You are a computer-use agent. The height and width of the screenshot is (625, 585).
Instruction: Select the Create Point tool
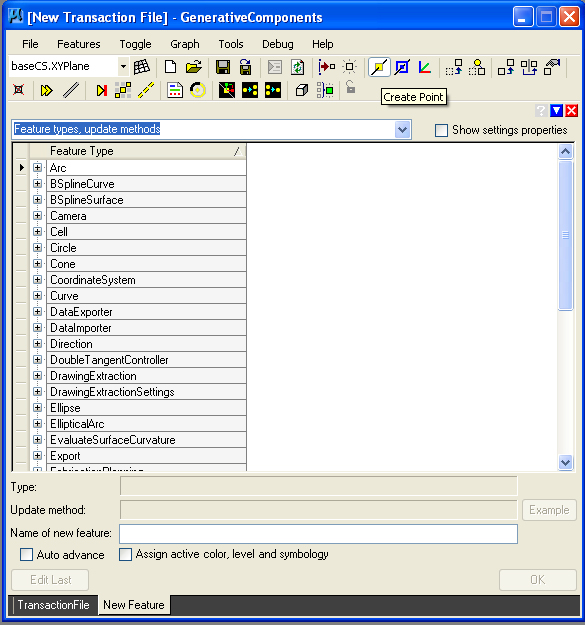point(379,67)
